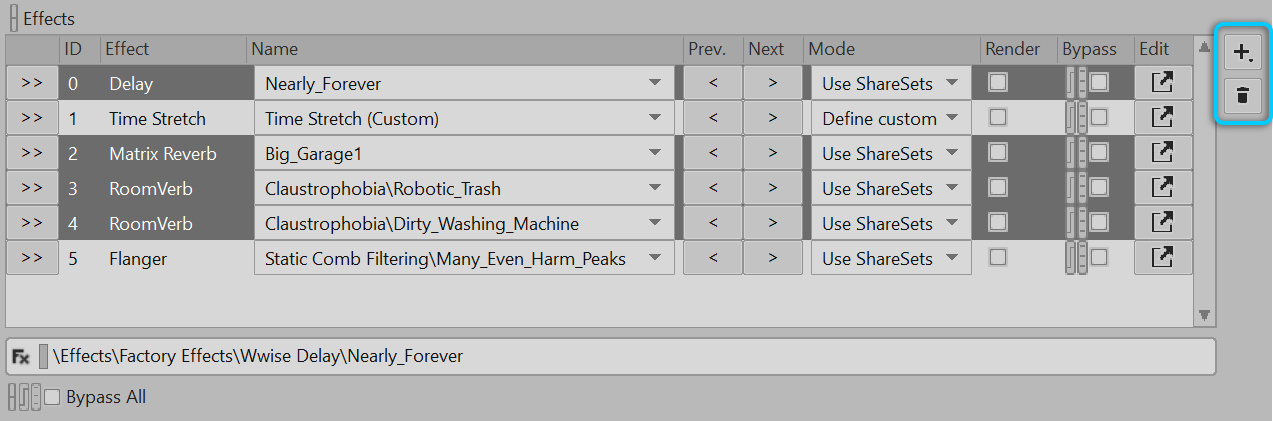Screen dimensions: 1273x421
Task: Check the Bypass All checkbox
Action: (x=53, y=397)
